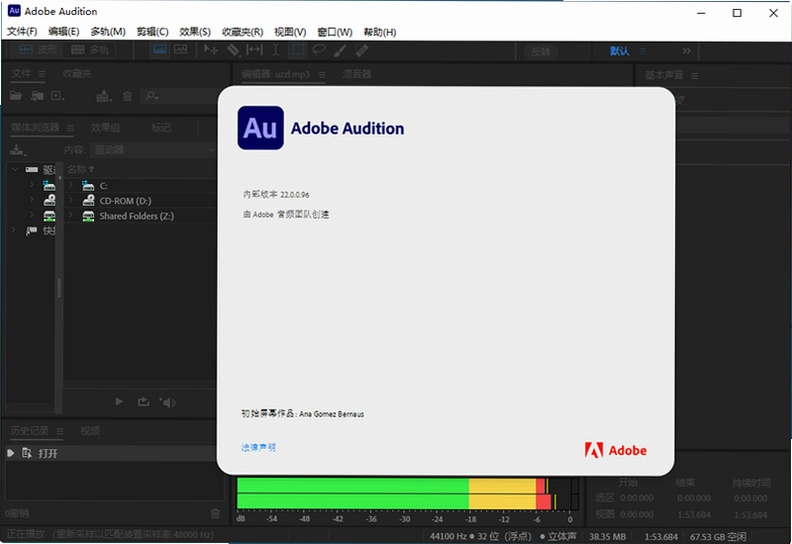
Task: Toggle auto-play speaker in Media Browser
Action: [168, 402]
